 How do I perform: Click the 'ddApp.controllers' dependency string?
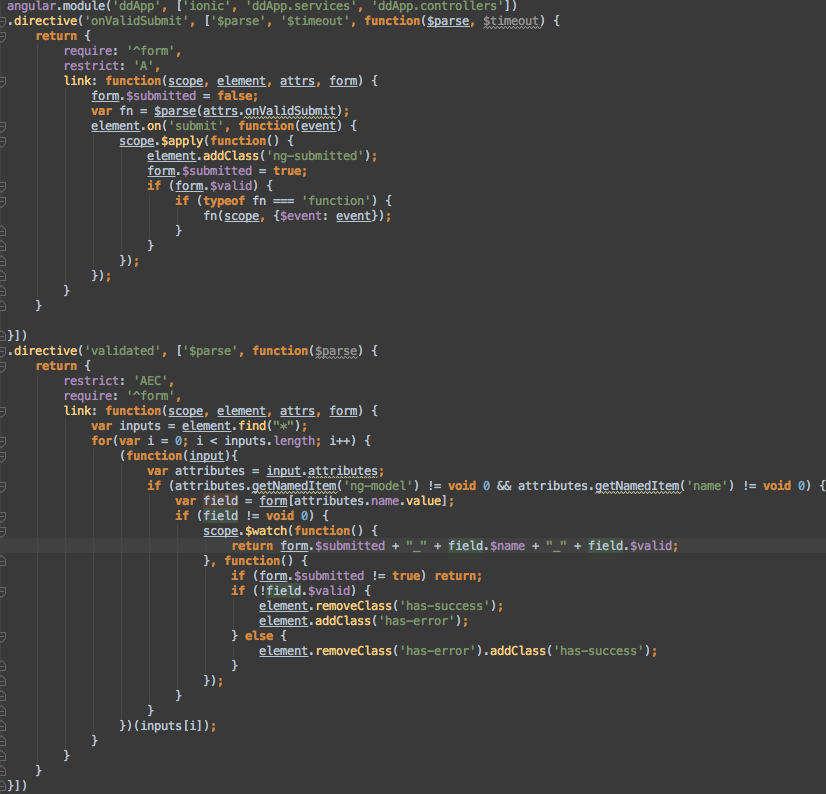pyautogui.click(x=437, y=6)
